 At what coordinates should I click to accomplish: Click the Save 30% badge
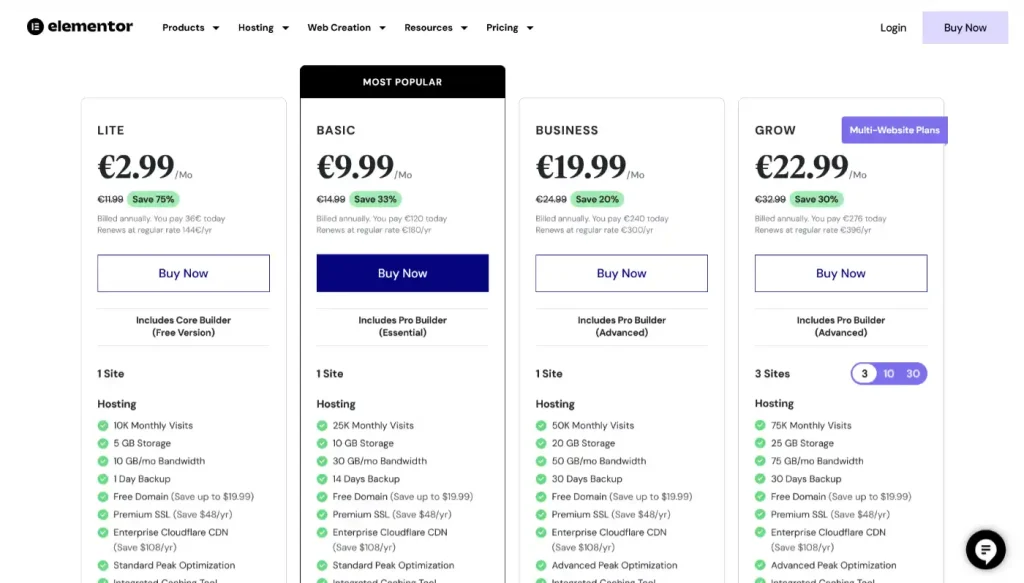[816, 199]
